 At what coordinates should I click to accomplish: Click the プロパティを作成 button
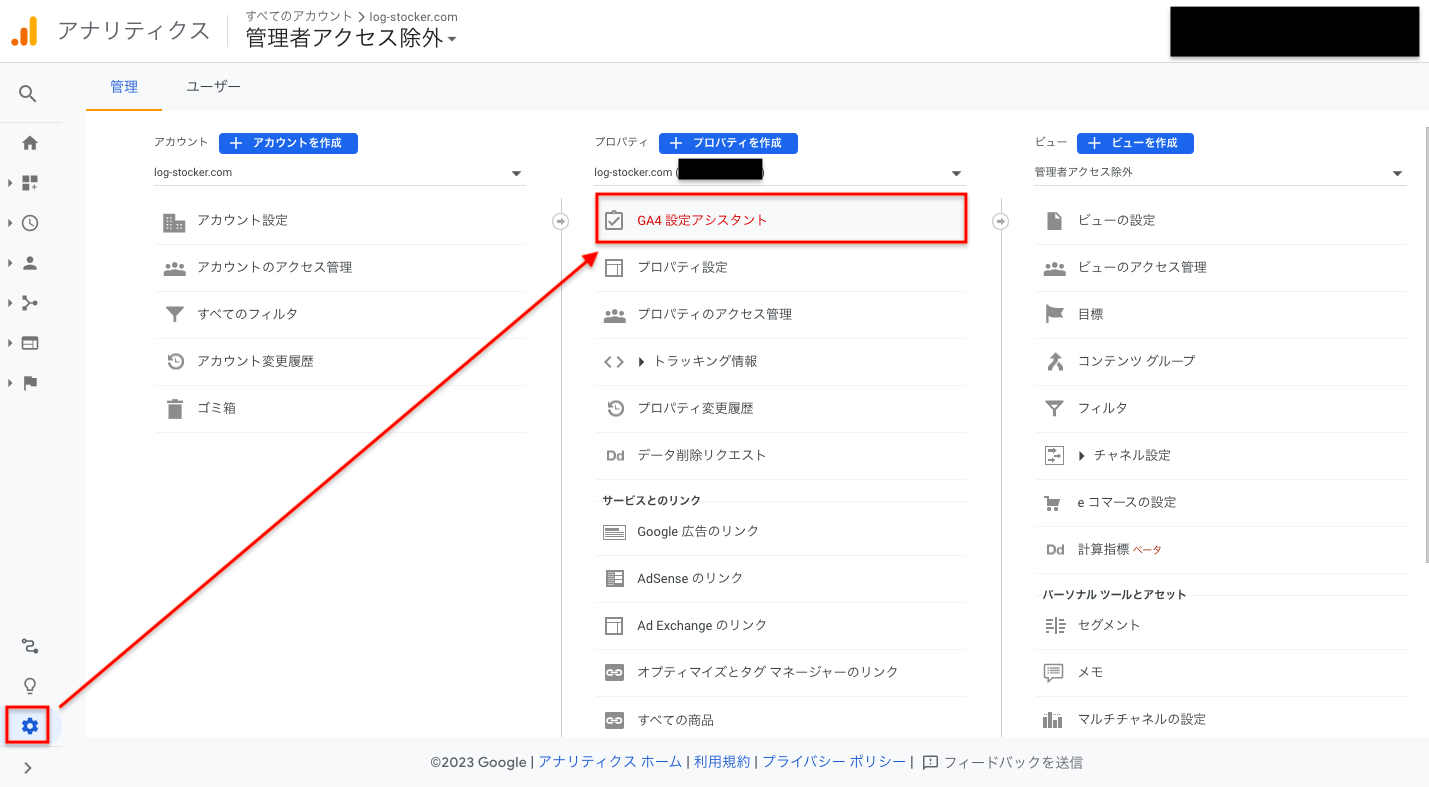(x=728, y=143)
